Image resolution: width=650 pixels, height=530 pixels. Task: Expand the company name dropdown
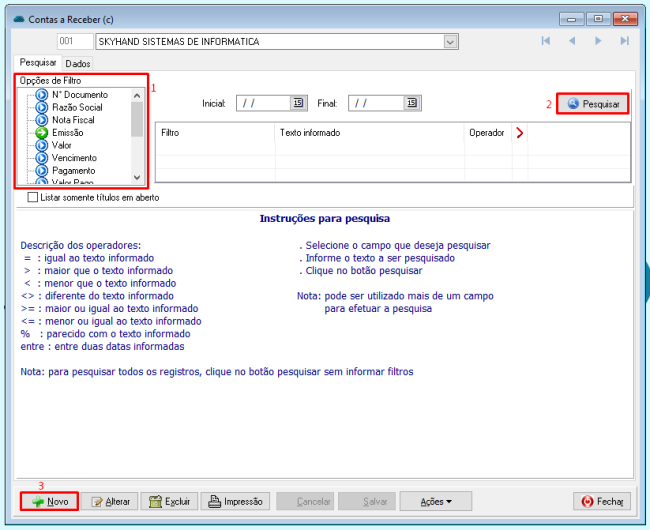click(450, 42)
